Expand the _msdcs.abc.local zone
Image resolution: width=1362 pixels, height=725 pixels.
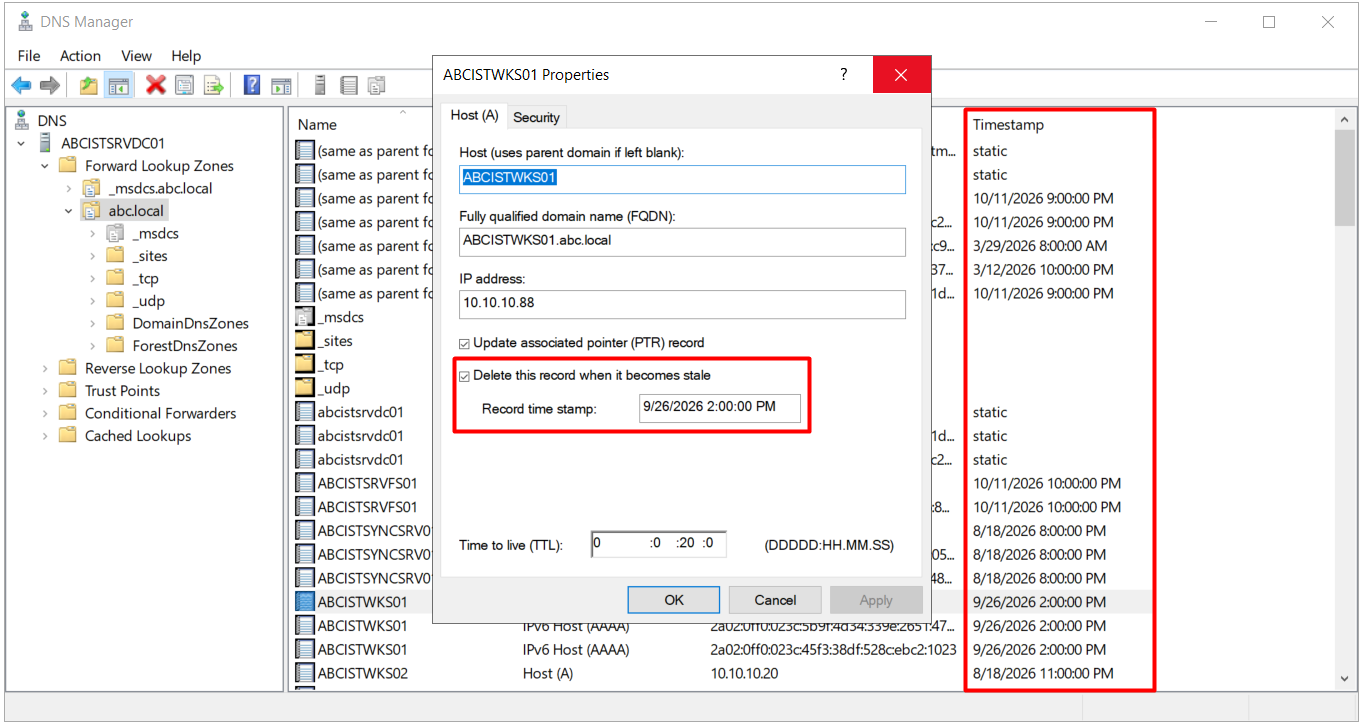68,188
